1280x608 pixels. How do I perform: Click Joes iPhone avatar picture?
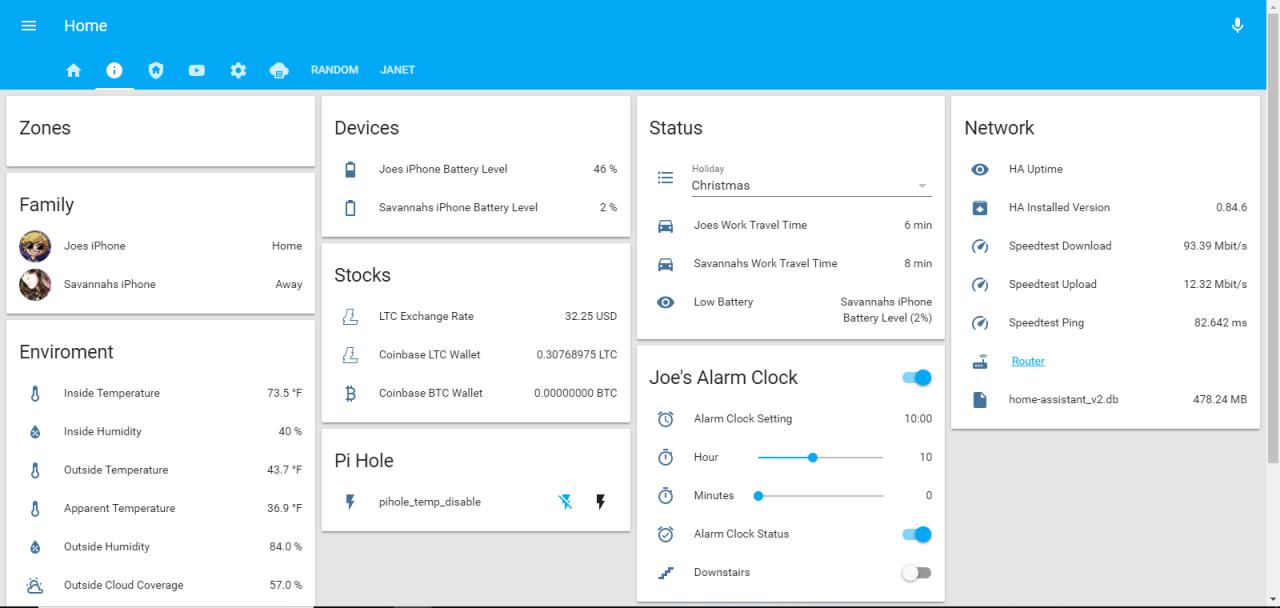[35, 246]
